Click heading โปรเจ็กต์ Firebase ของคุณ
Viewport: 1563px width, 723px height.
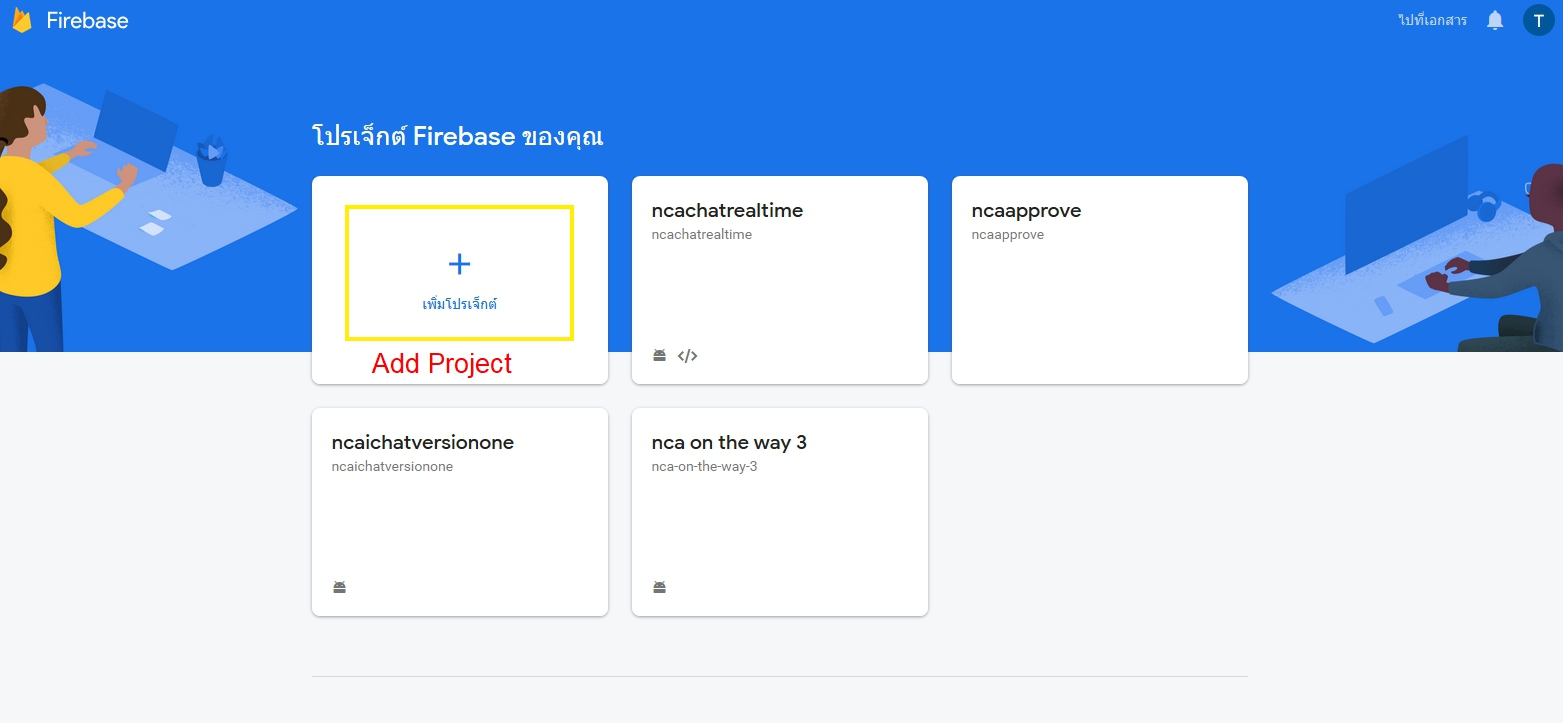point(458,136)
